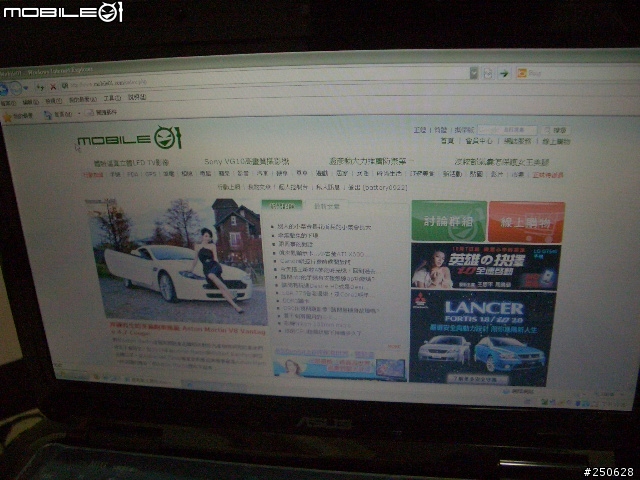640x480 pixels.
Task: Open the 網站服務 link
Action: (517, 141)
